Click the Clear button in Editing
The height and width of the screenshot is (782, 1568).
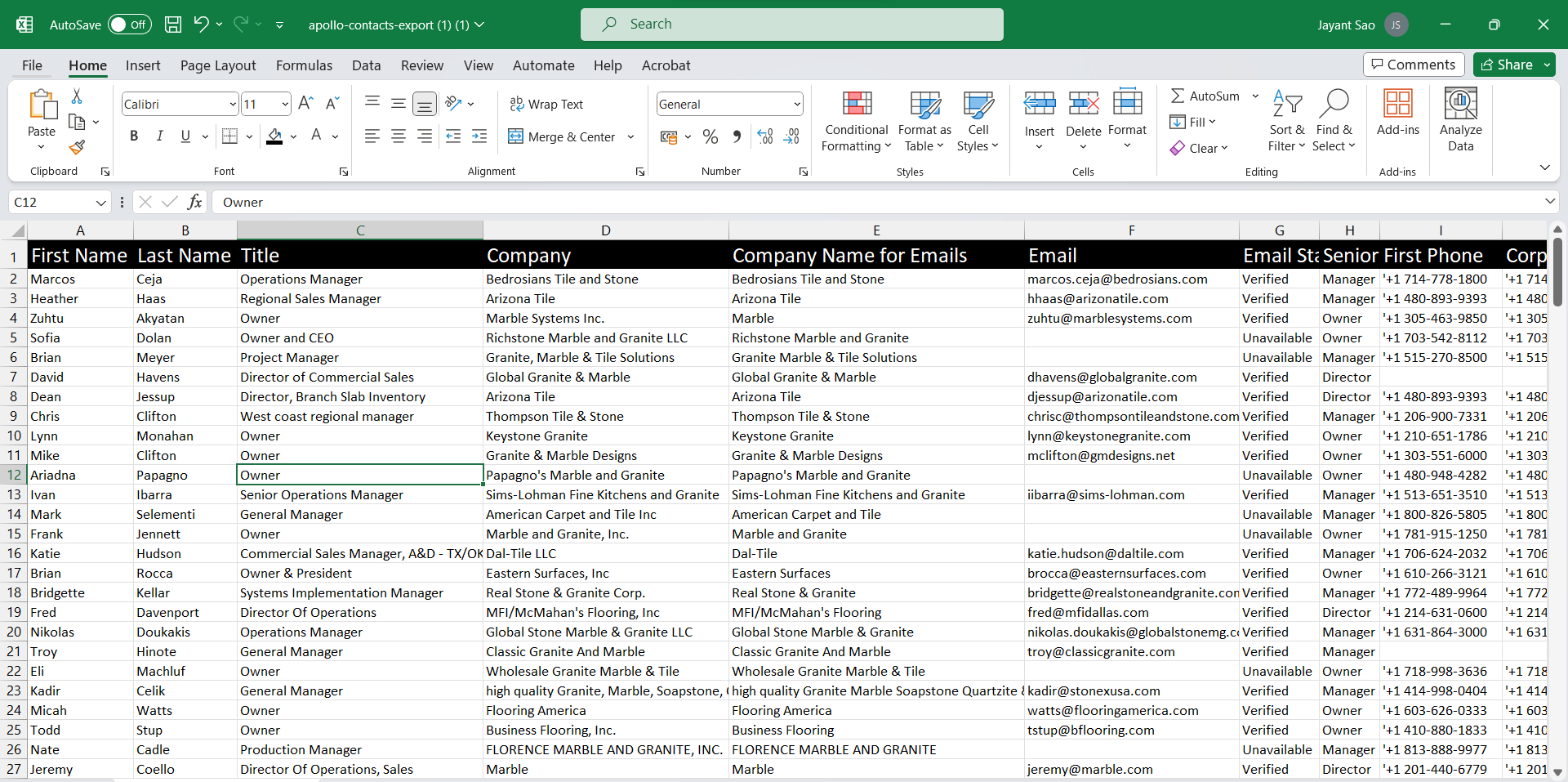coord(1199,148)
